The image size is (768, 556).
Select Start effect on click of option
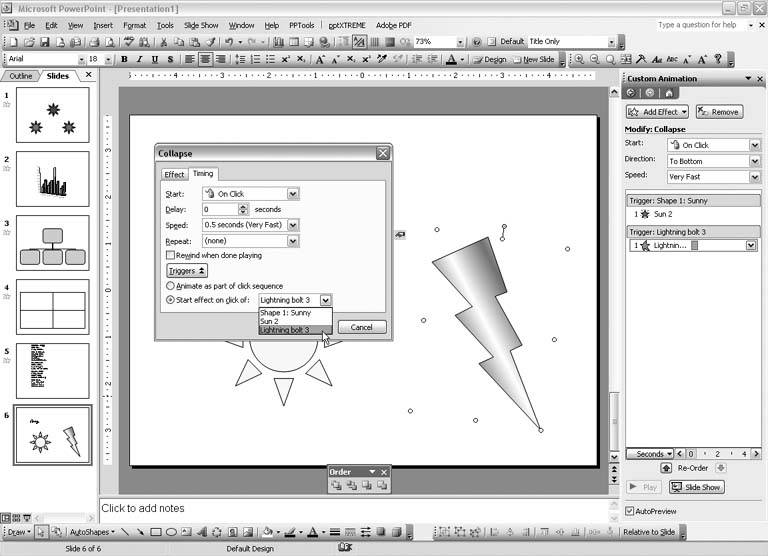coord(170,300)
